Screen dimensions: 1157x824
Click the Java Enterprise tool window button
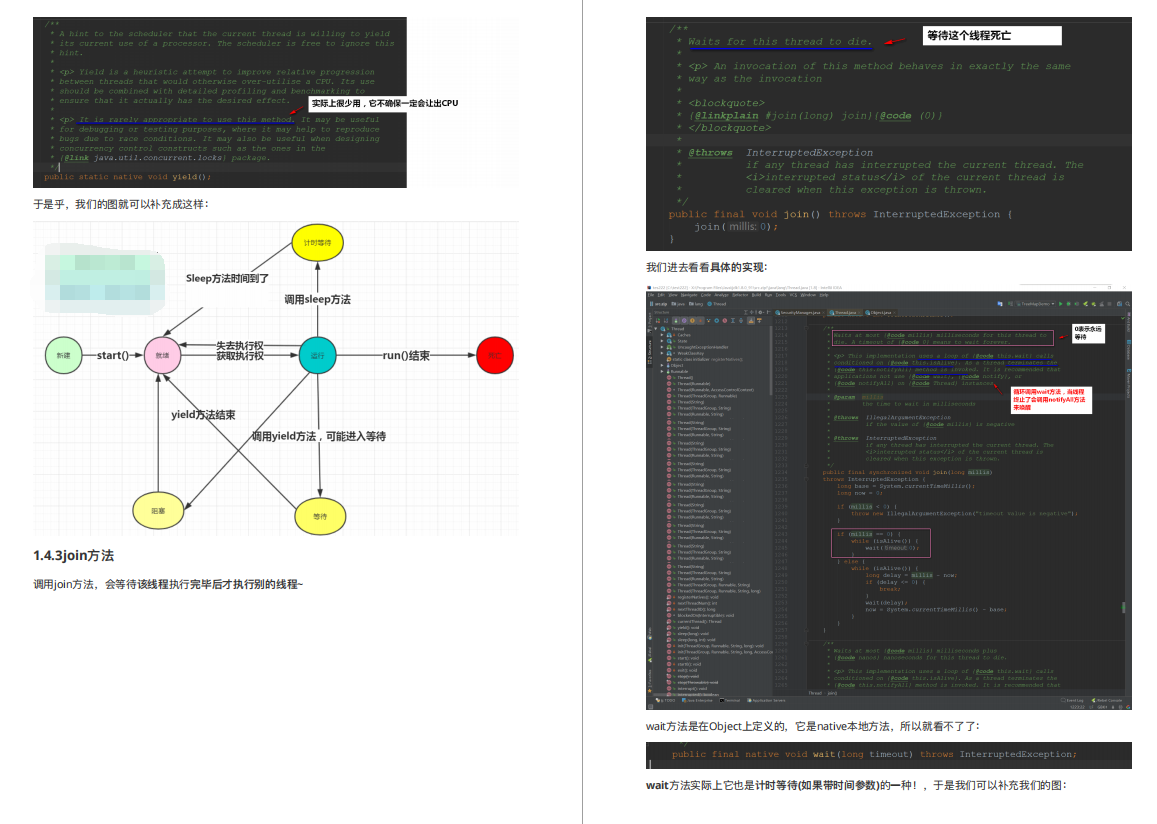coord(697,701)
